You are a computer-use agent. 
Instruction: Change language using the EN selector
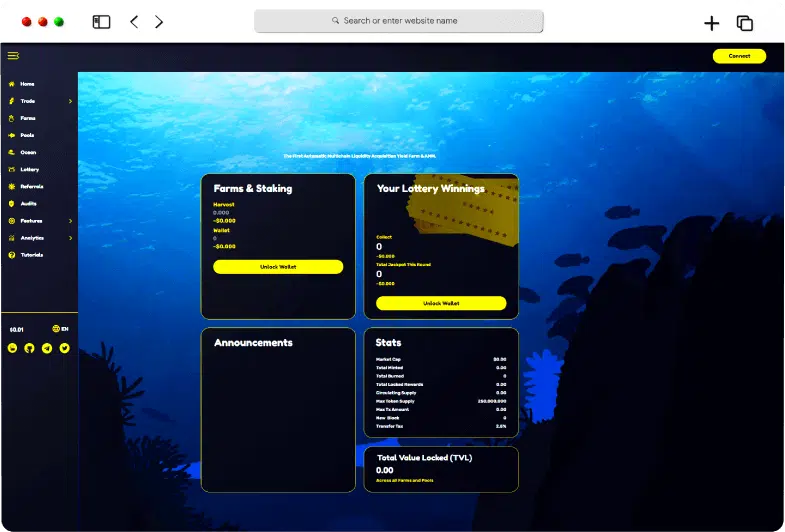click(61, 329)
